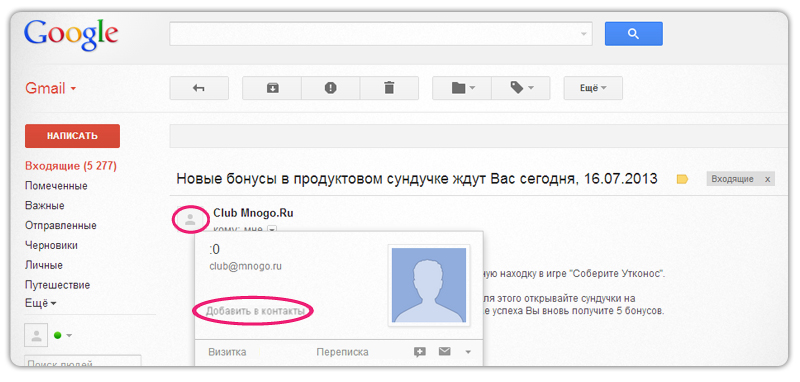Click the НАПИСАТЬ compose button
The width and height of the screenshot is (800, 382).
pos(72,136)
